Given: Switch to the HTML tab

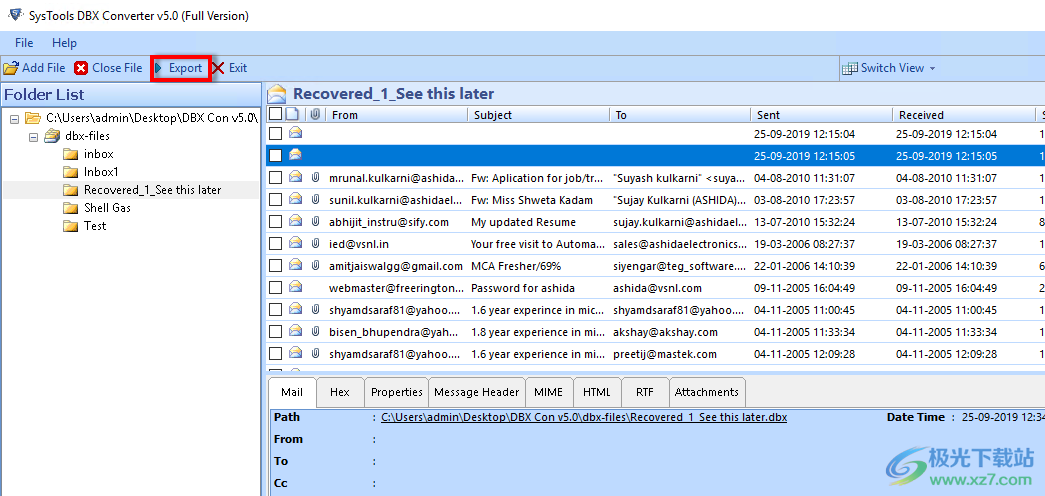Looking at the screenshot, I should pyautogui.click(x=596, y=392).
